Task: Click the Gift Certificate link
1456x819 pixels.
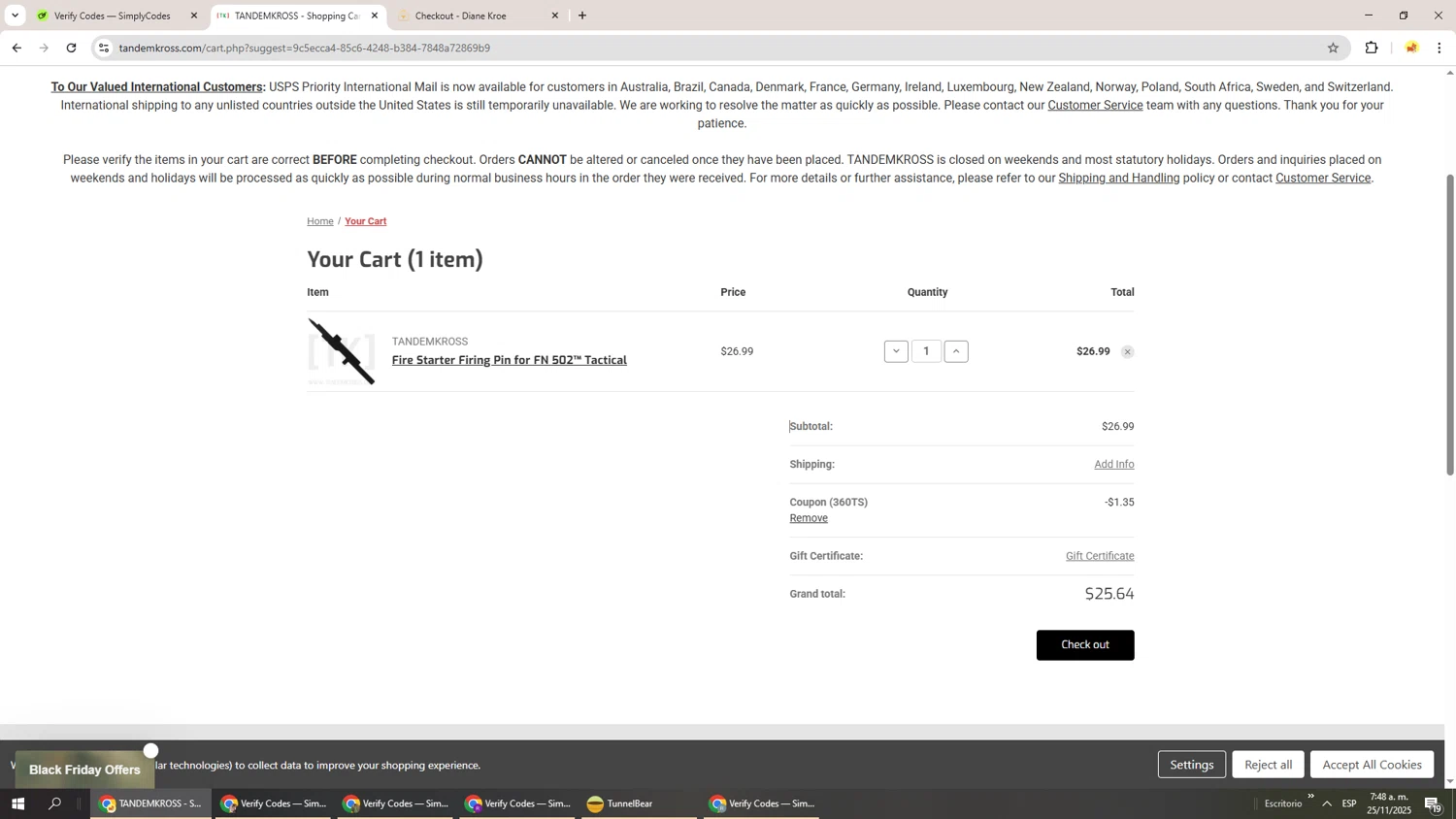Action: [1100, 556]
